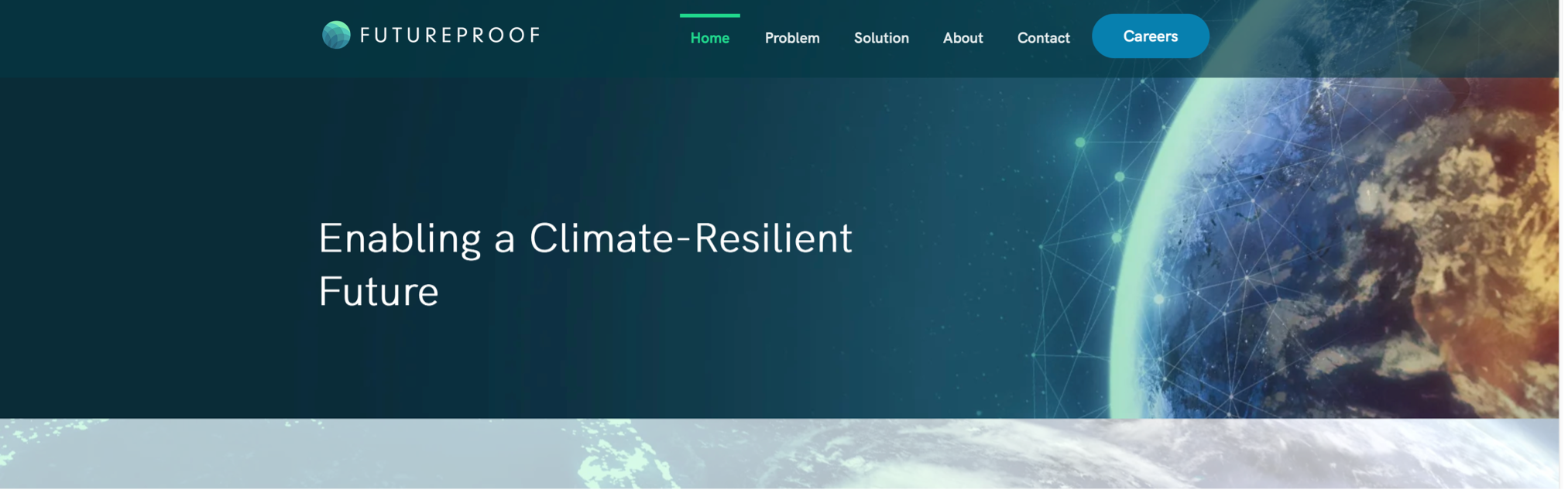Click empty header area left of the logo
The image size is (1568, 493).
155,37
